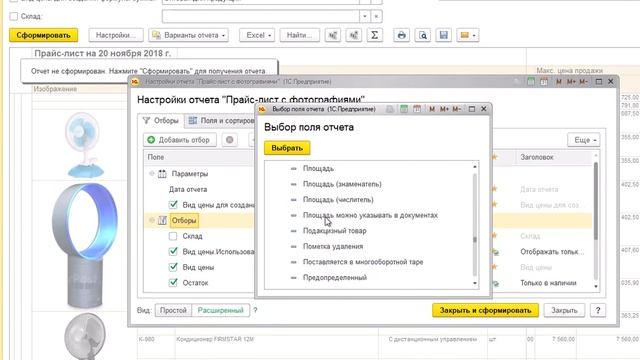Image resolution: width=640 pixels, height=360 pixels.
Task: Collapse the Параметры tree node
Action: (152, 174)
